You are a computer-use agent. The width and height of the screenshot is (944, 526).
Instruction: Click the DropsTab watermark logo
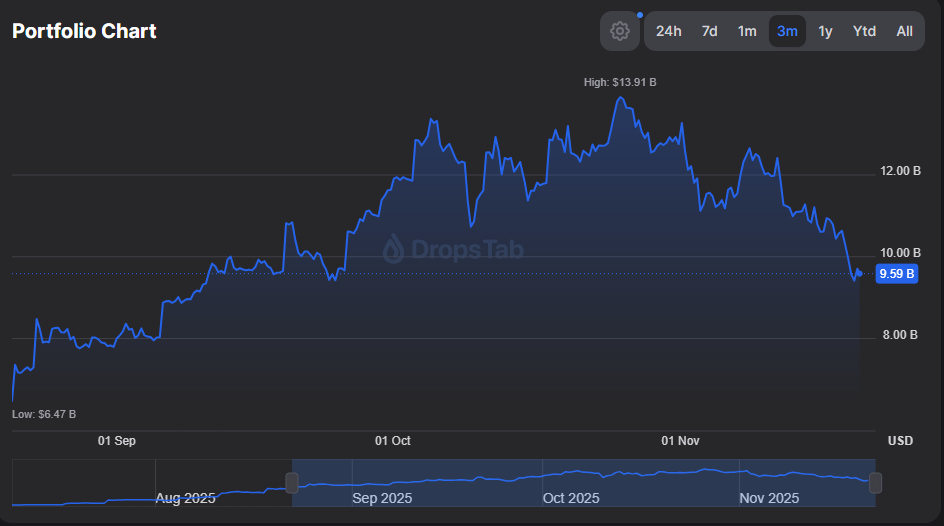pyautogui.click(x=453, y=249)
